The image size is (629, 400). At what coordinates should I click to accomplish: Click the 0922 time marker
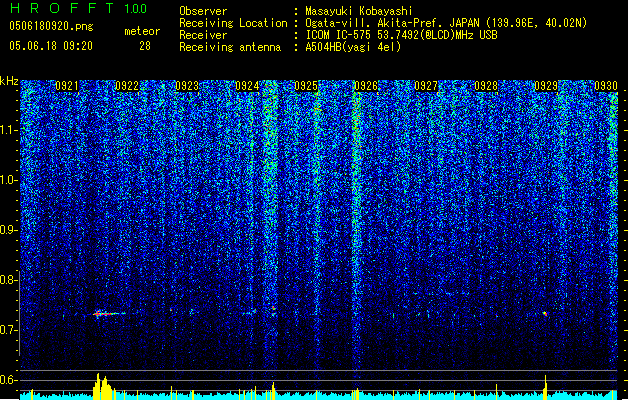pos(127,86)
